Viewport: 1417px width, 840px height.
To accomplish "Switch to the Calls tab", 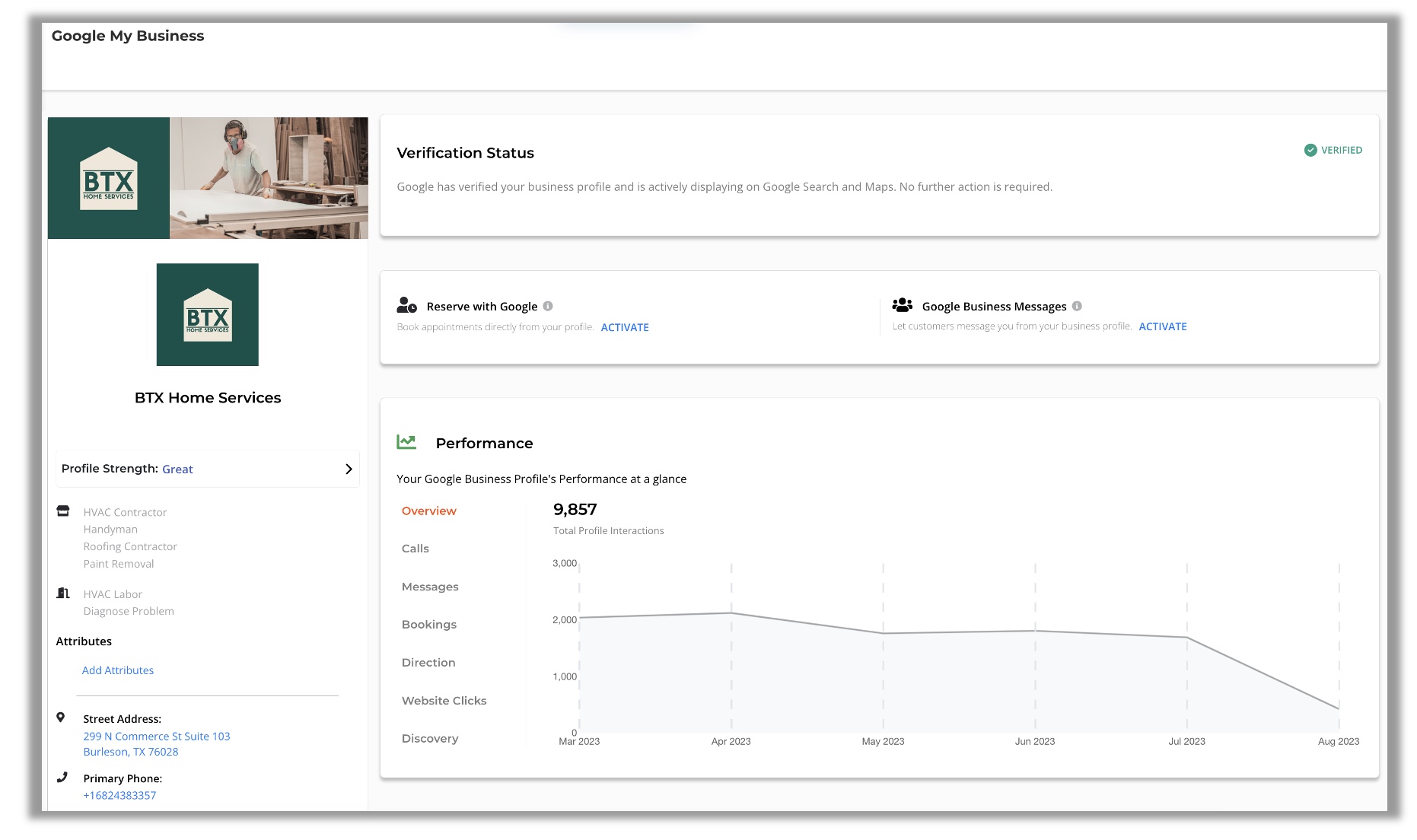I will coord(416,549).
